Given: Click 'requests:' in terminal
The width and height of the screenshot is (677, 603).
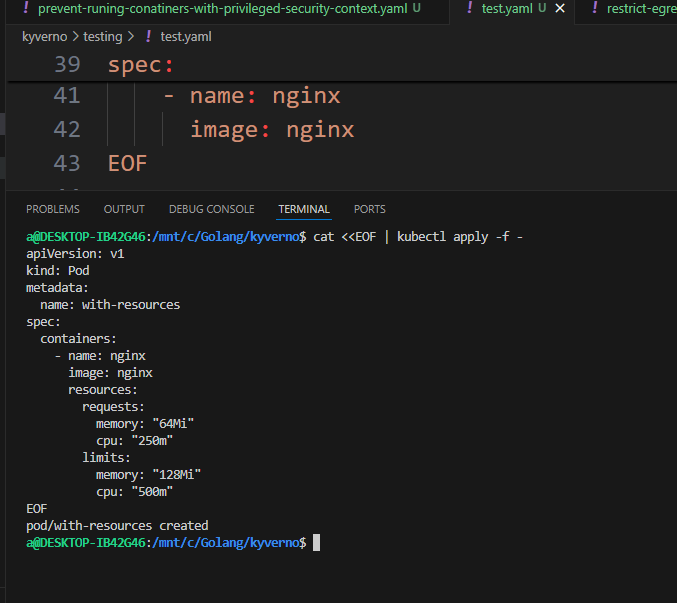Looking at the screenshot, I should [113, 407].
